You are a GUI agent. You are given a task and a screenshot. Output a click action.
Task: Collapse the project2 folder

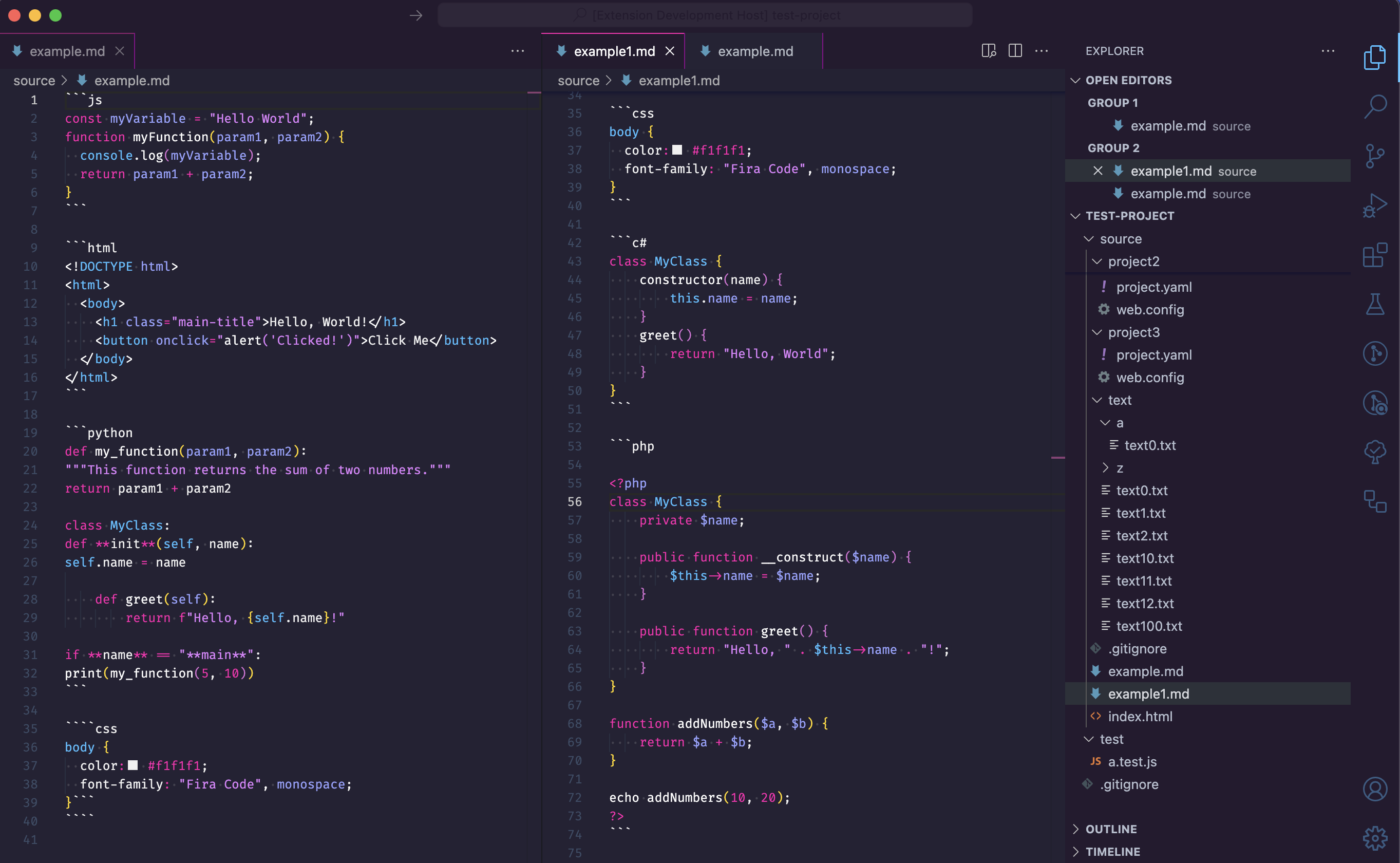pyautogui.click(x=1096, y=261)
